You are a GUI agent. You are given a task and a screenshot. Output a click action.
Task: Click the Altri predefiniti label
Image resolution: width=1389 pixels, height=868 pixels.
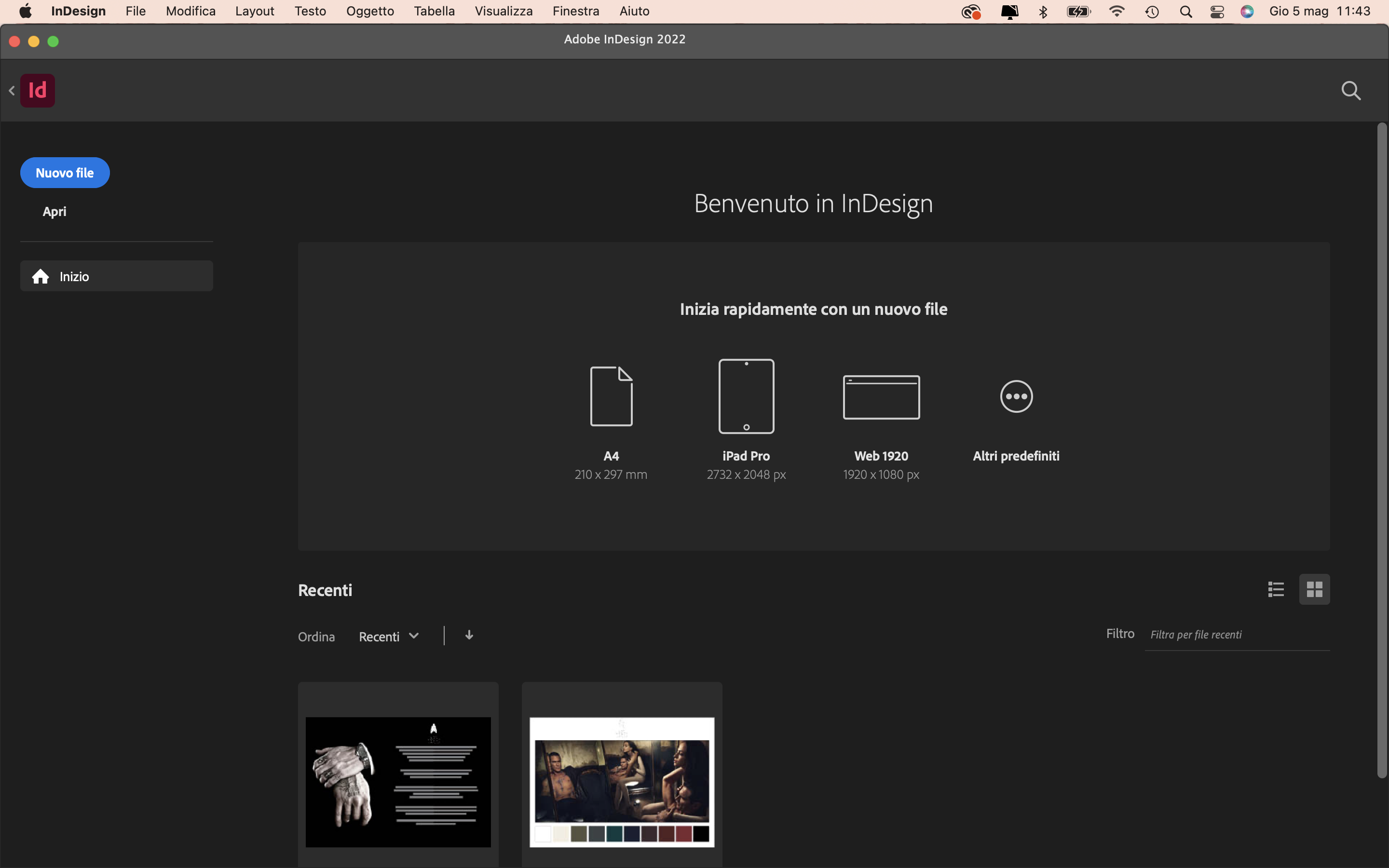click(x=1017, y=456)
